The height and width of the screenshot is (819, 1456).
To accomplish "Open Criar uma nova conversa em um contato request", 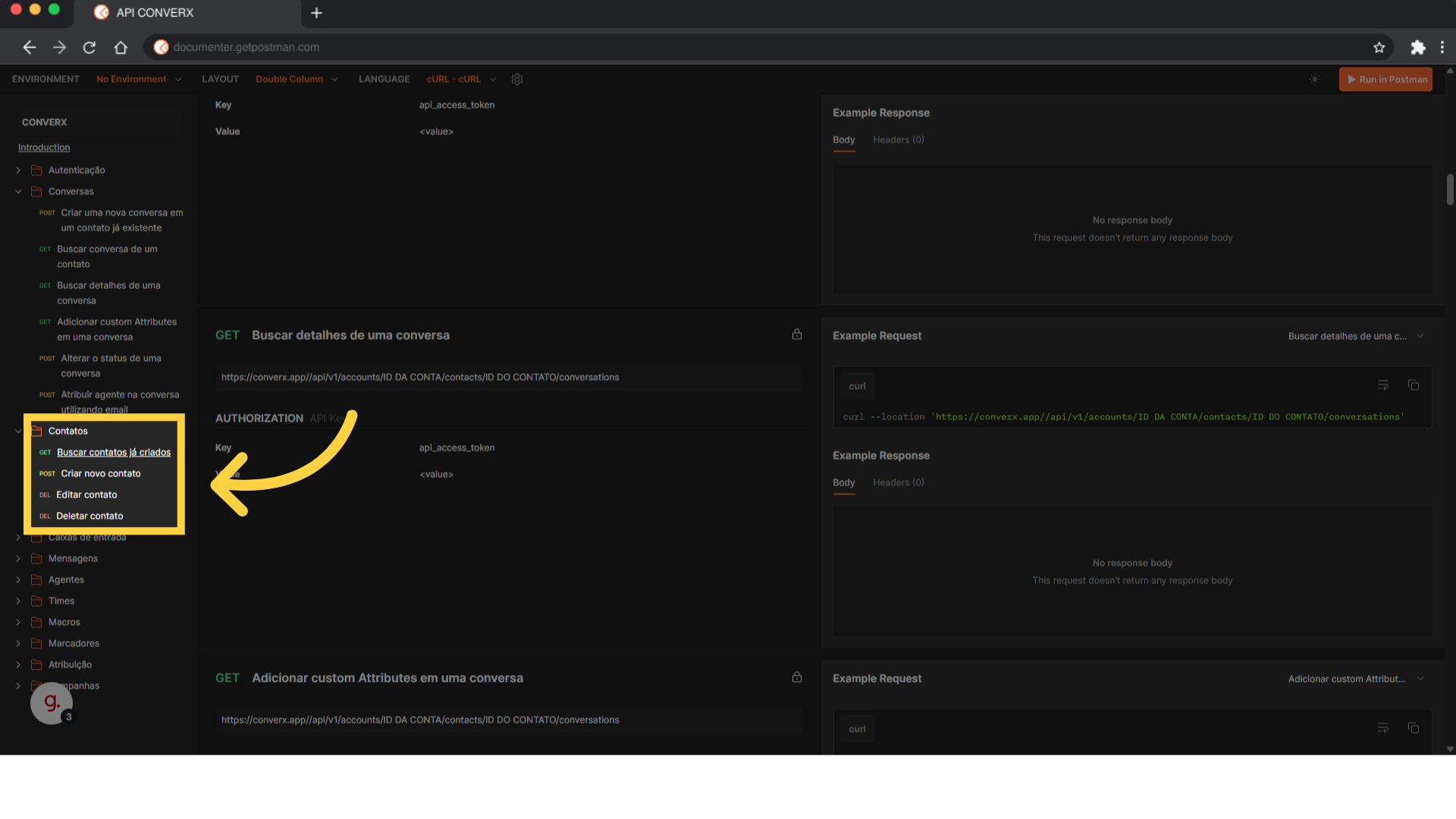I will click(x=121, y=220).
